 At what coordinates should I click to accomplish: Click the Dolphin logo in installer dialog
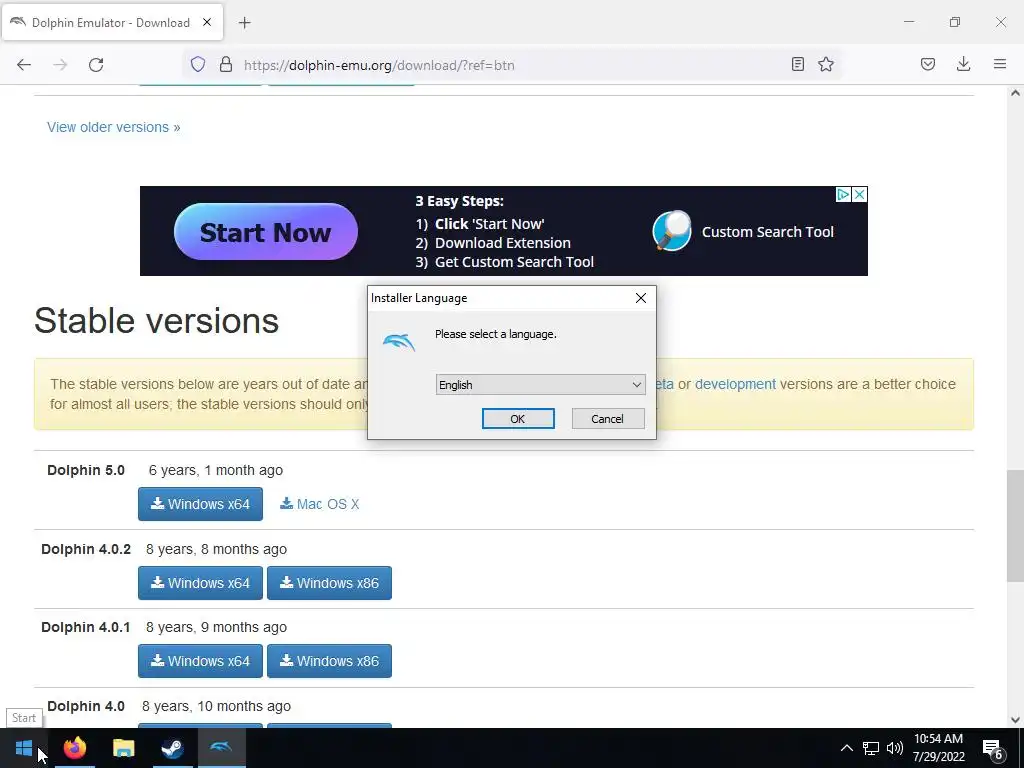click(x=399, y=341)
